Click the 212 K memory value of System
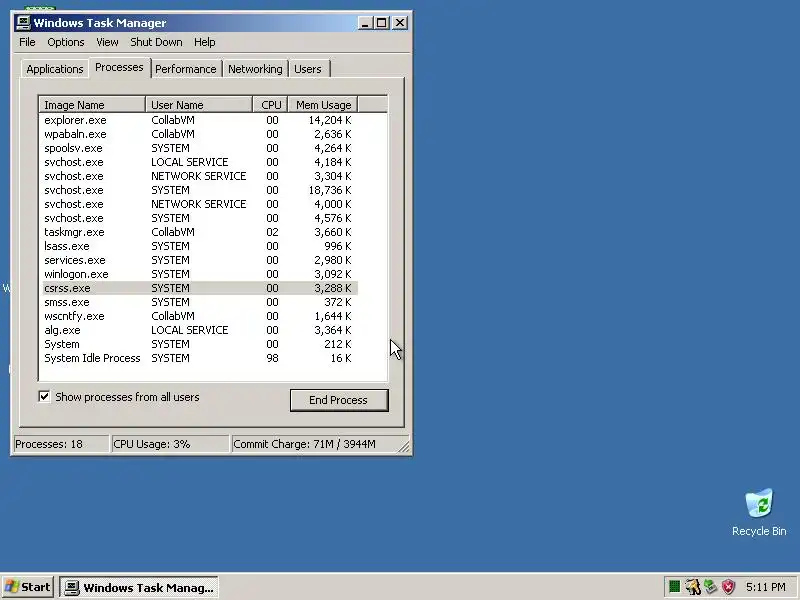800x600 pixels. click(x=337, y=344)
